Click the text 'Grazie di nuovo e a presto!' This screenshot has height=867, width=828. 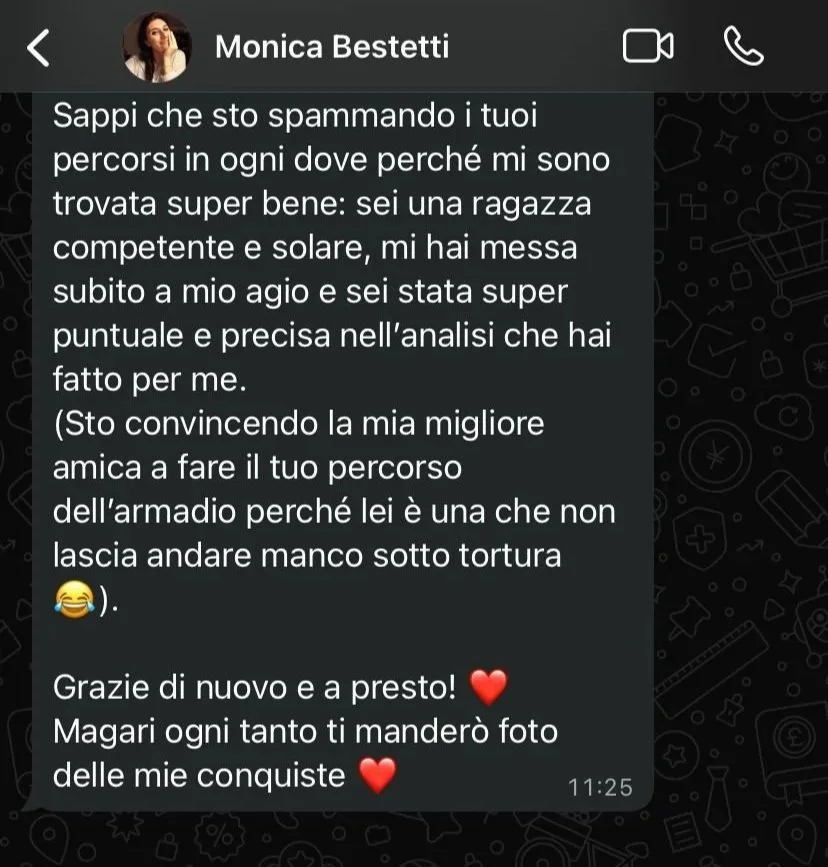tap(254, 688)
